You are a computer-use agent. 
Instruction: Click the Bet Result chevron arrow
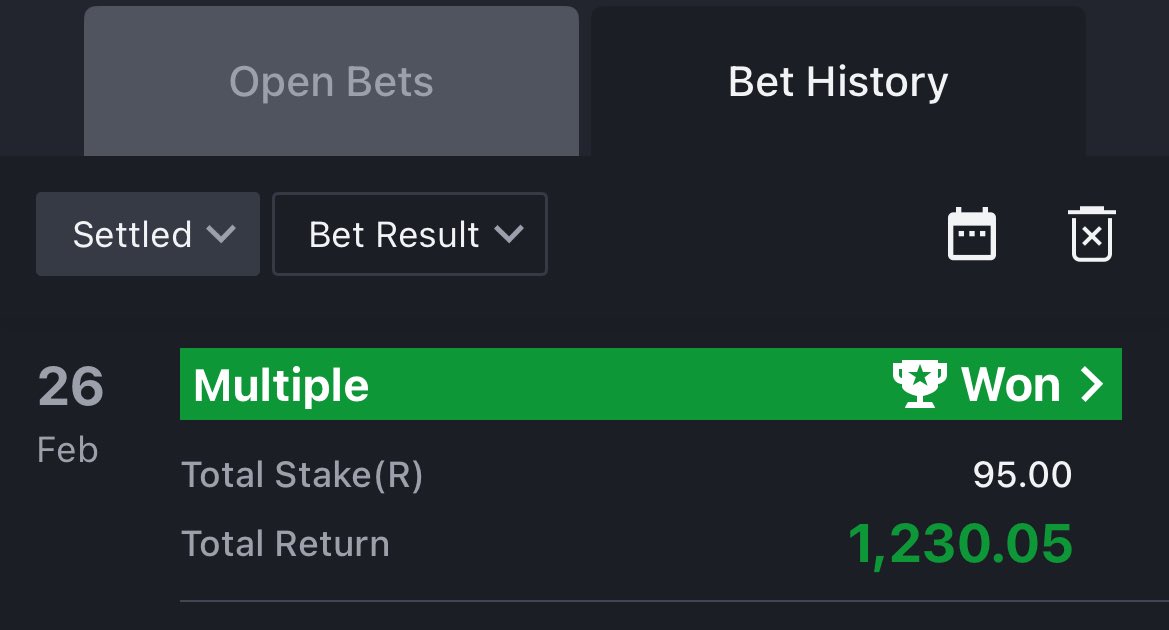coord(509,235)
